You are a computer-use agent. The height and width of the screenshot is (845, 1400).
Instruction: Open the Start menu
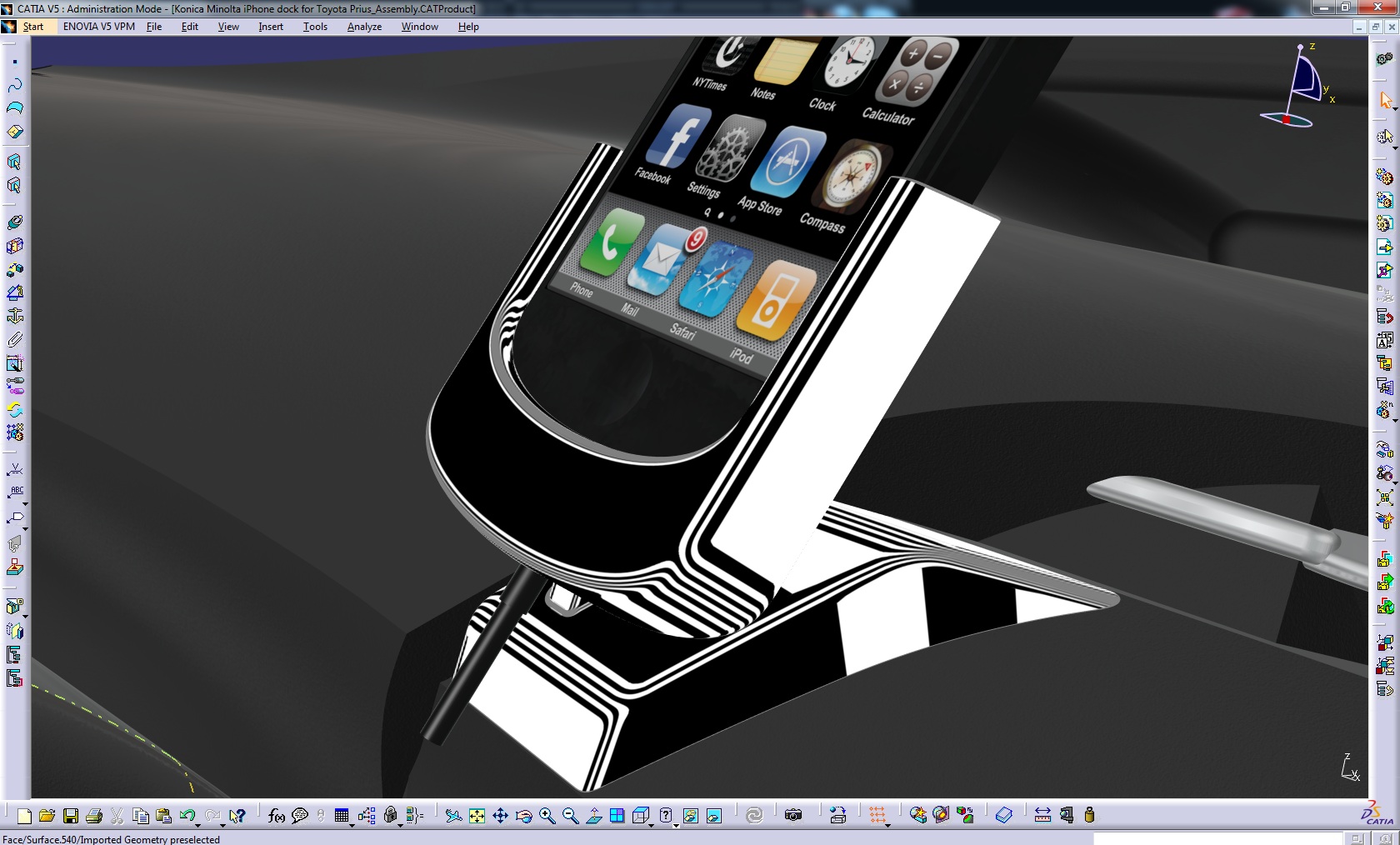[32, 27]
